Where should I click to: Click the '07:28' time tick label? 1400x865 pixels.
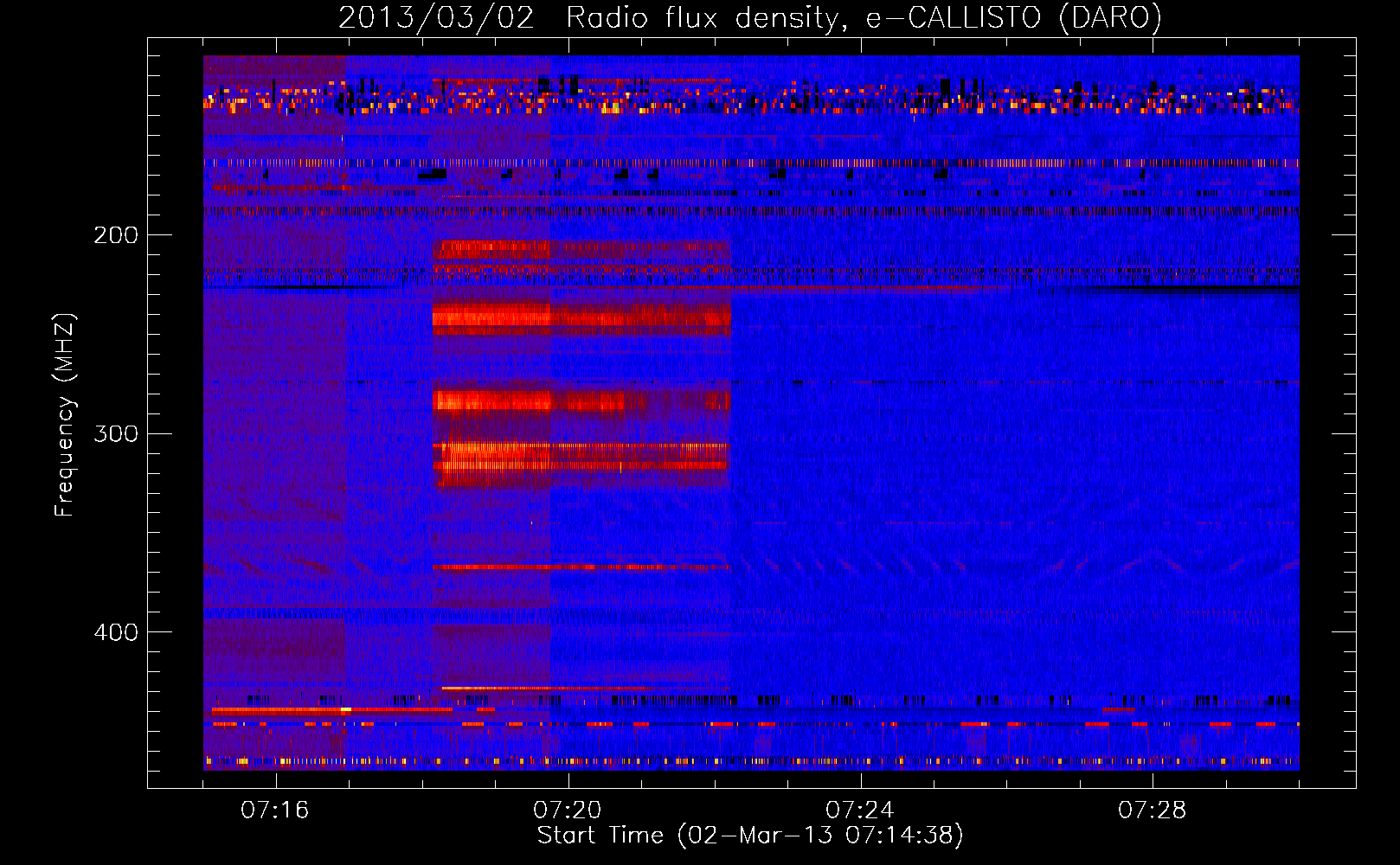pos(1153,811)
